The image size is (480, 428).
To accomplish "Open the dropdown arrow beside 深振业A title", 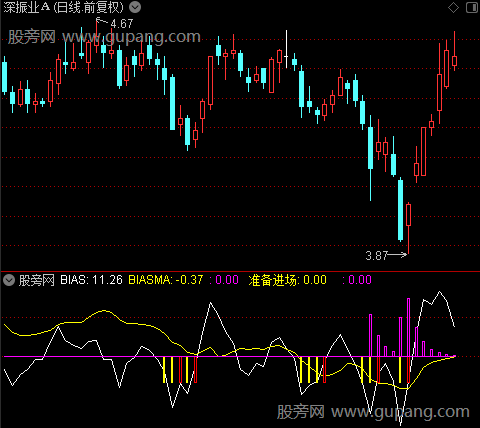I will [135, 7].
